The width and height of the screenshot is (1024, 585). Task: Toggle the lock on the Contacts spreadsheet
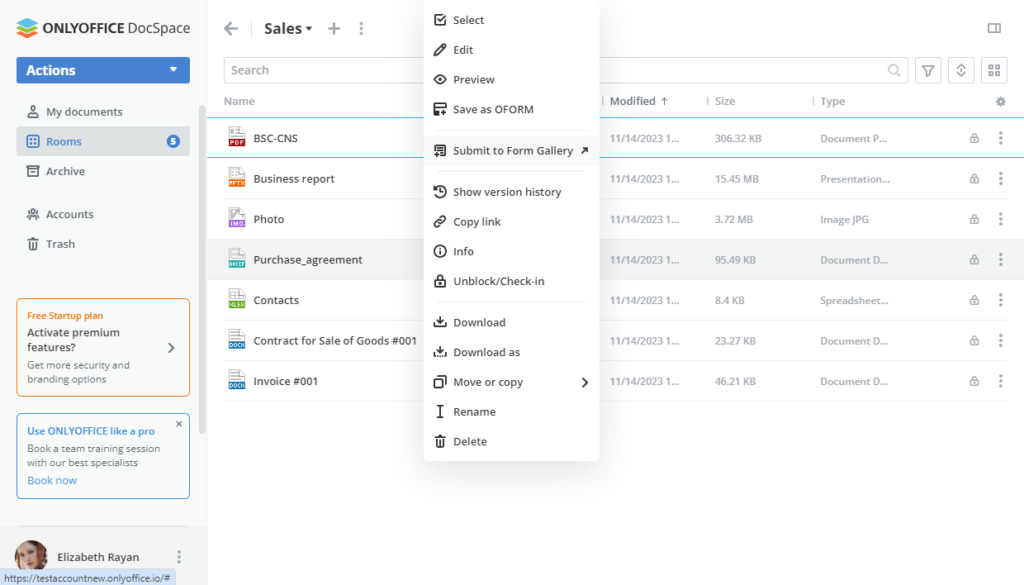[973, 299]
